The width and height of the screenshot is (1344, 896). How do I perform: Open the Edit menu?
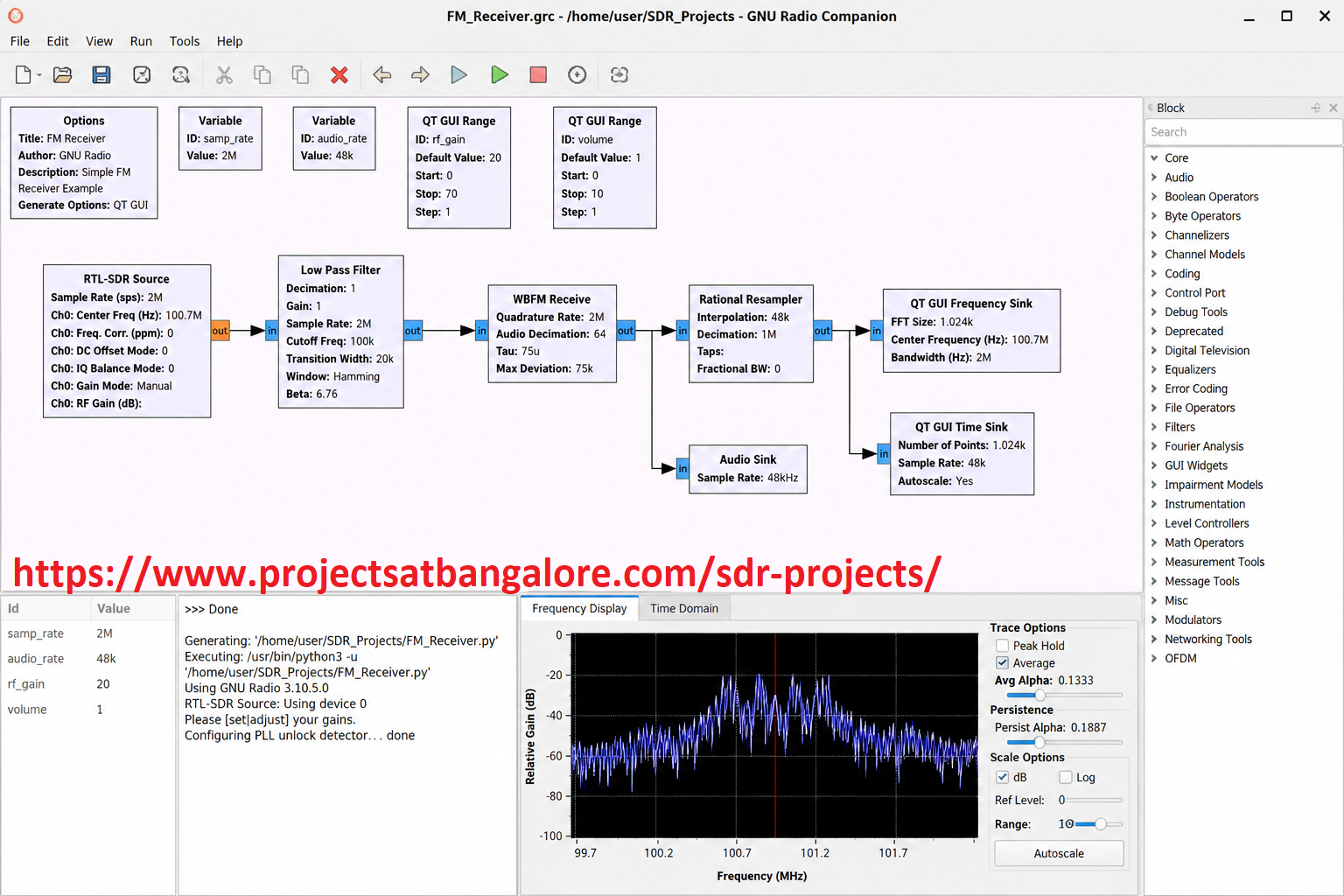click(x=58, y=41)
